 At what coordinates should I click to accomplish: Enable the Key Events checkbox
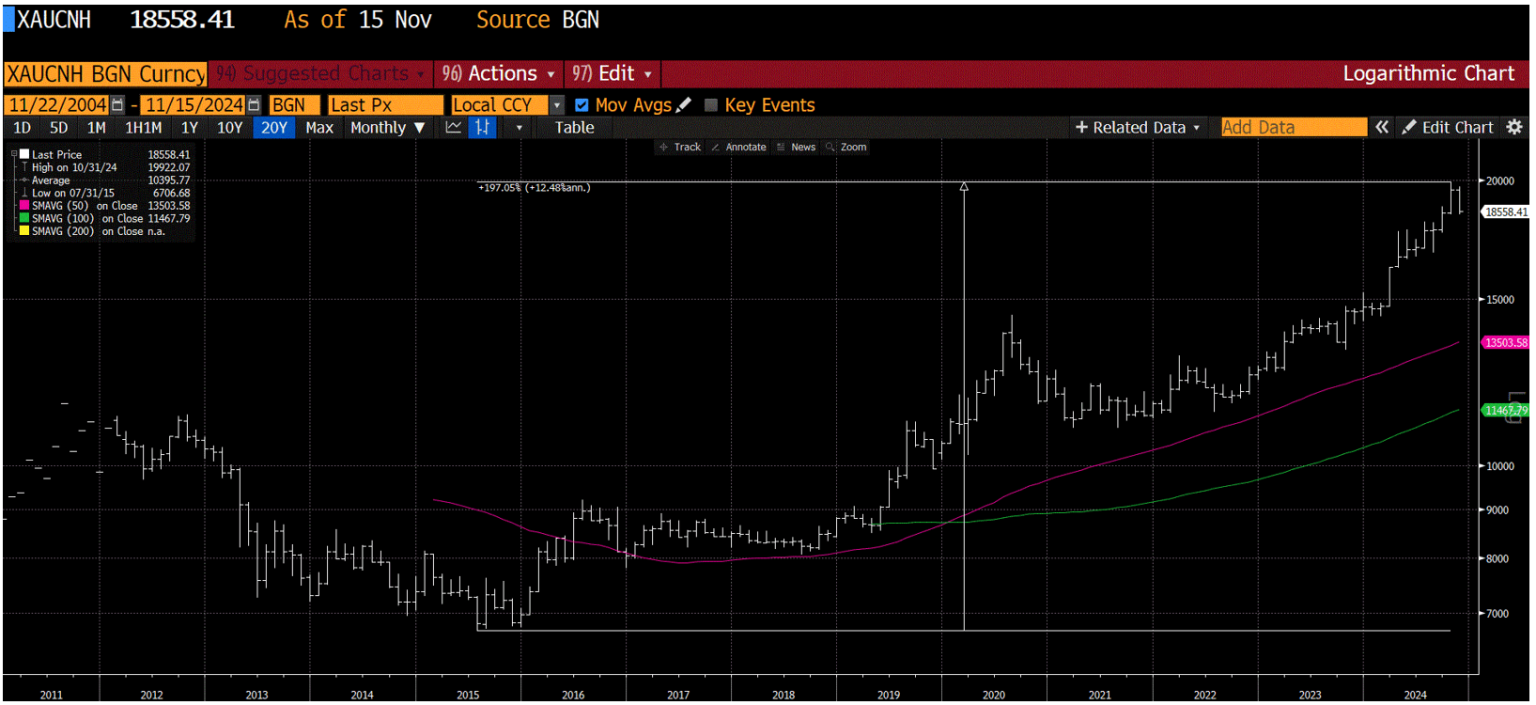coord(711,104)
